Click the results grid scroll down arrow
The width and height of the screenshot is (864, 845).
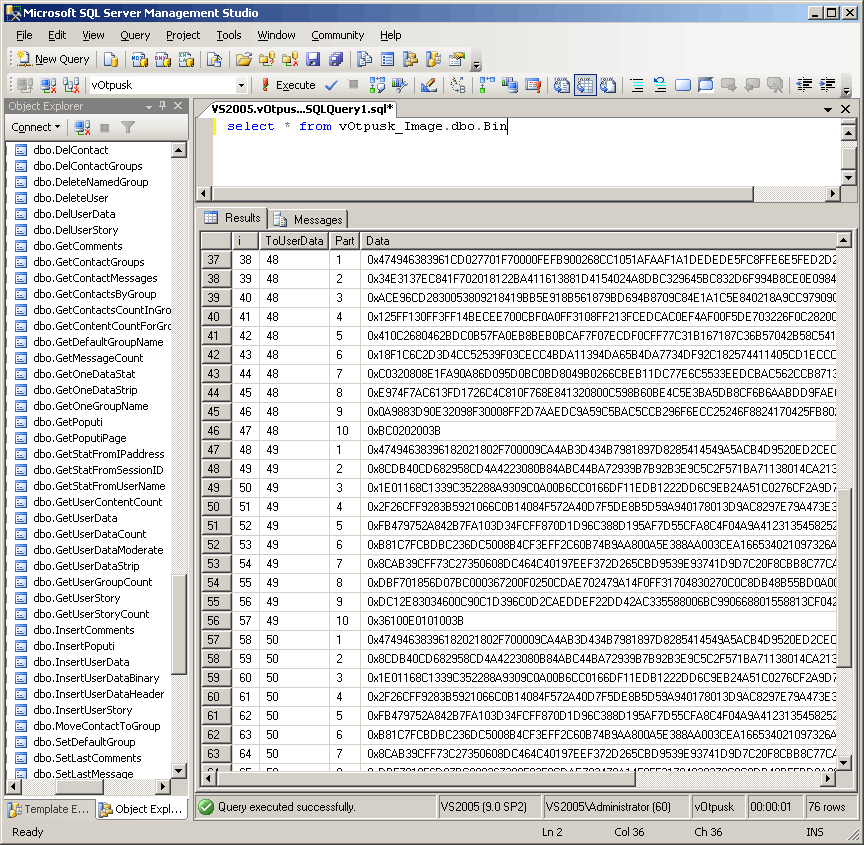pos(844,763)
